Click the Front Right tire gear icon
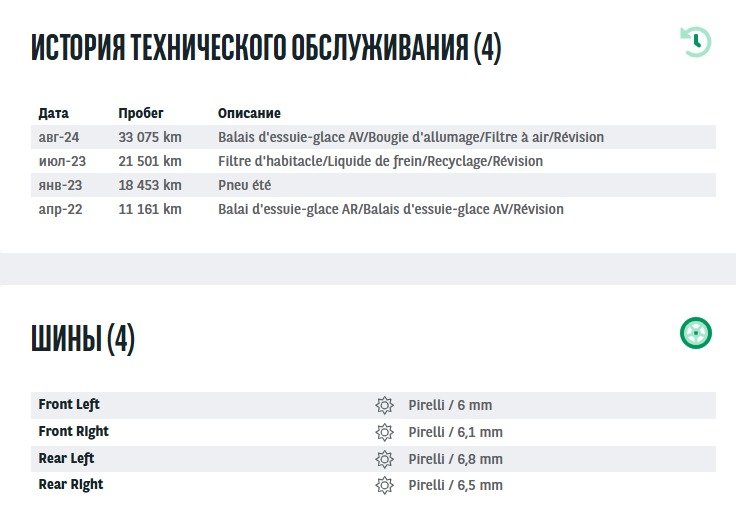 pyautogui.click(x=384, y=432)
